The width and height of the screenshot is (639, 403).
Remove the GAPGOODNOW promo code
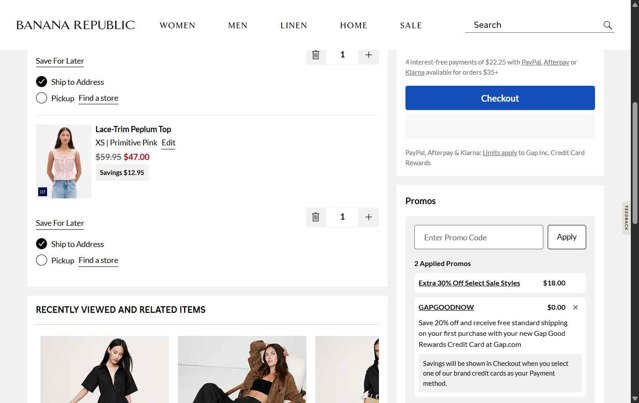point(575,307)
